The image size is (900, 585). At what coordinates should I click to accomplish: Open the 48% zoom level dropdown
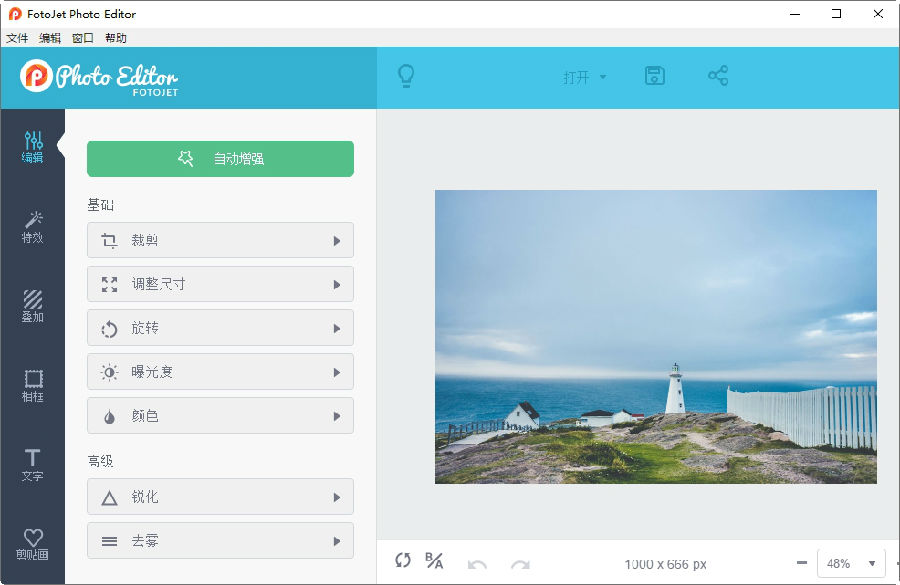click(x=851, y=563)
